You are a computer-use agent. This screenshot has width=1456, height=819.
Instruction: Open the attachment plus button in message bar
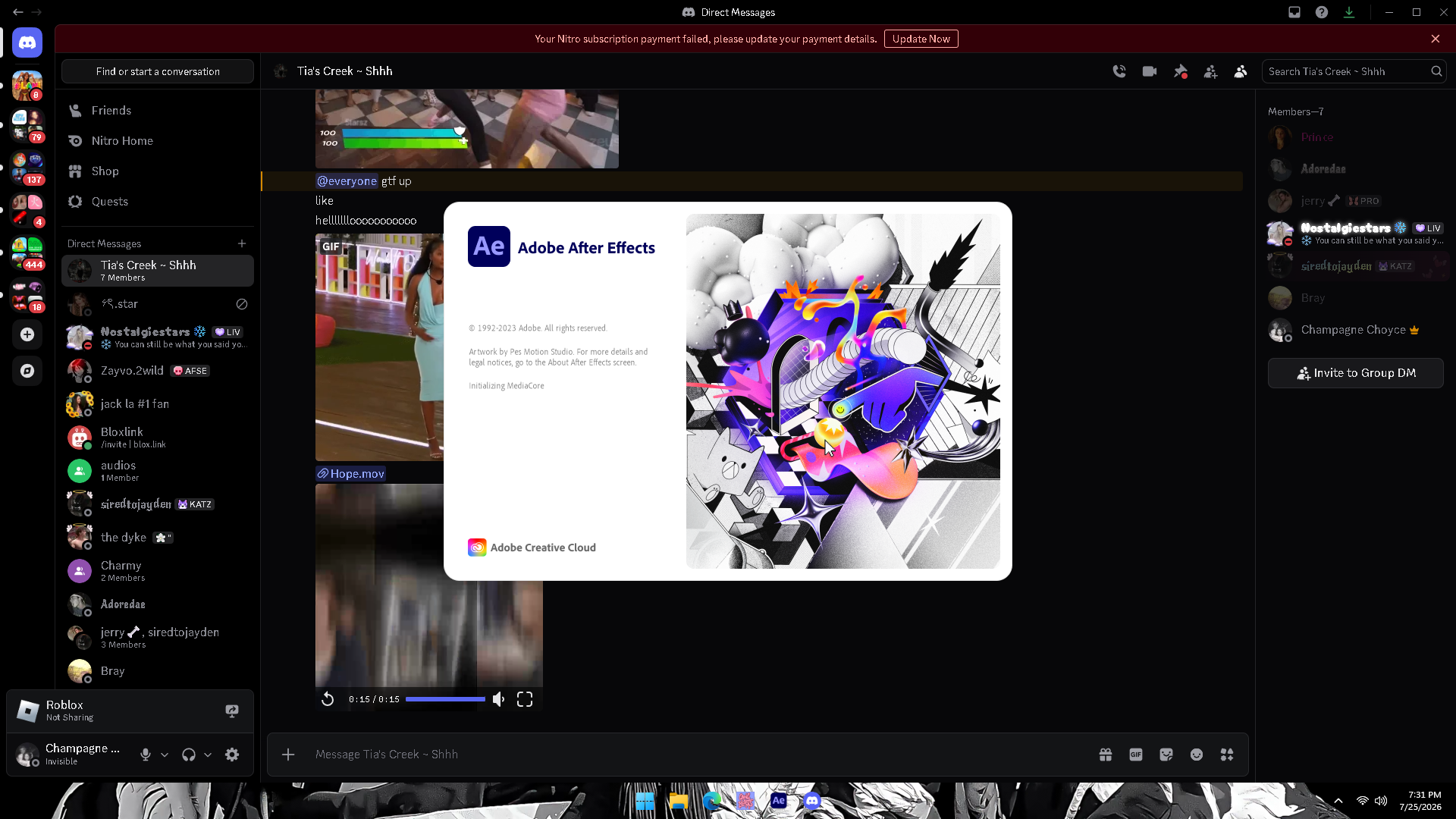click(x=288, y=755)
